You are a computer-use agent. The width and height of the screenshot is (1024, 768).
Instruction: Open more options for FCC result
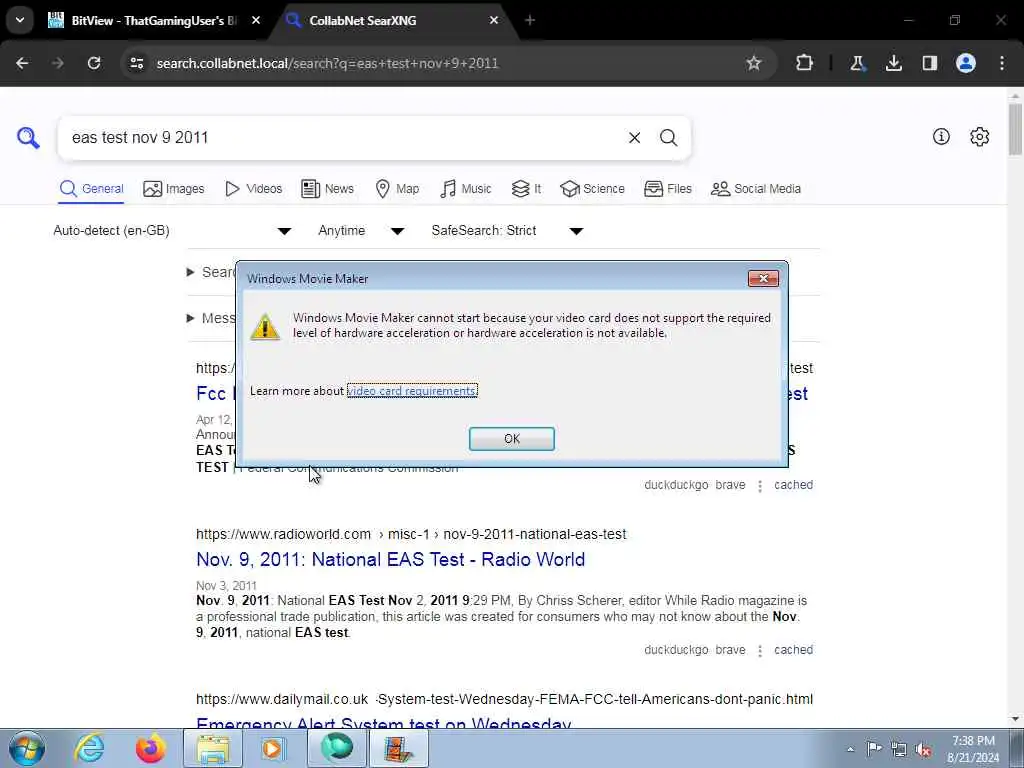point(760,486)
